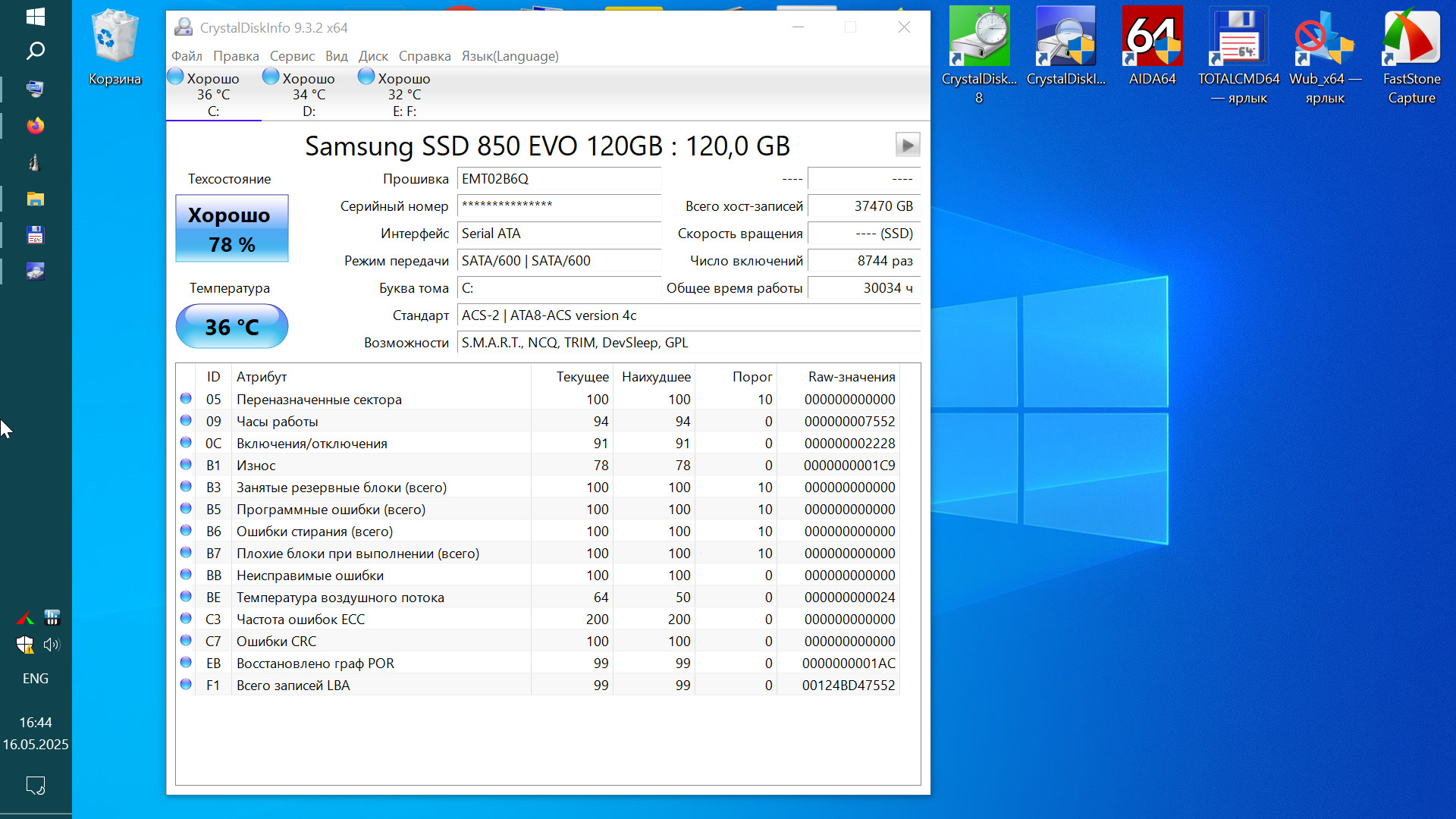Click the 36 °C temperature button
The height and width of the screenshot is (819, 1456).
[x=231, y=327]
